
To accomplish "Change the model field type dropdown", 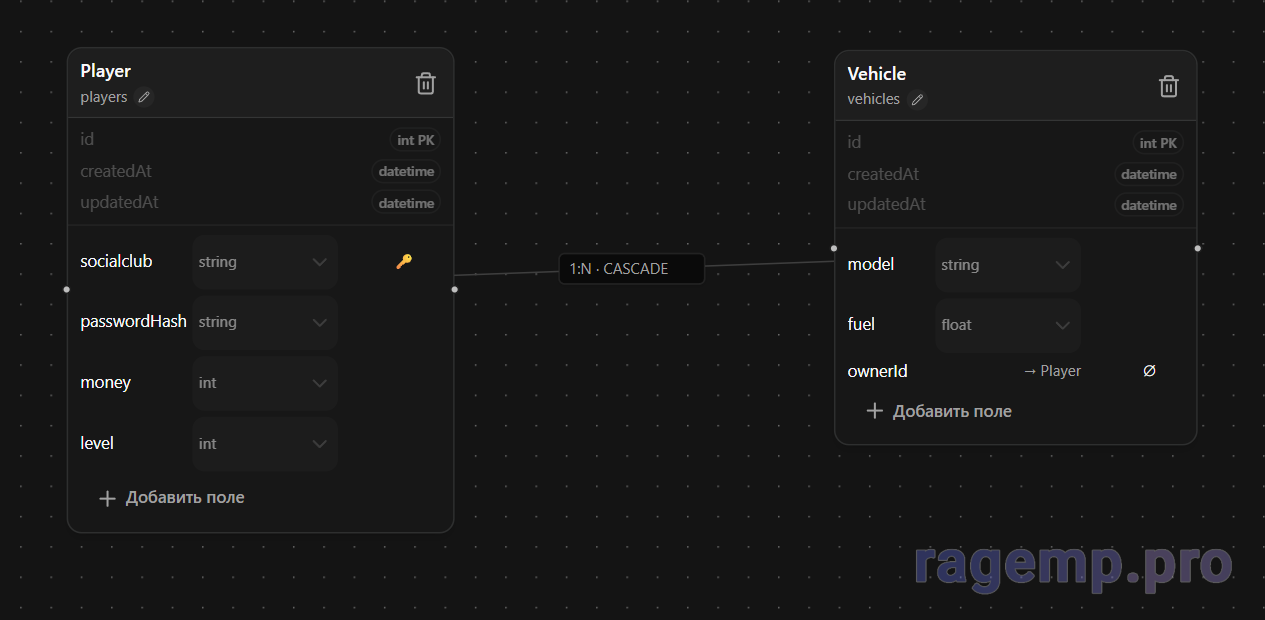I will pos(1007,265).
